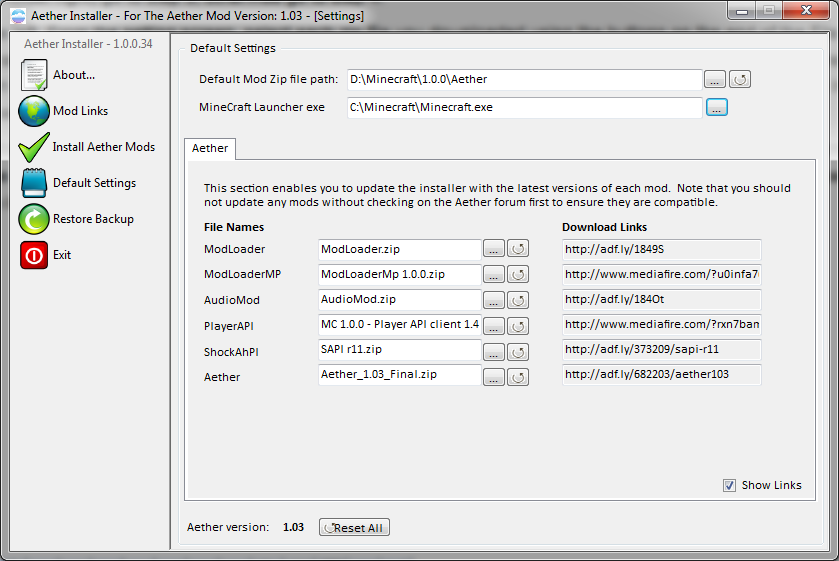Screen dimensions: 839x561
Task: Go to Mod Links section
Action: tap(80, 111)
